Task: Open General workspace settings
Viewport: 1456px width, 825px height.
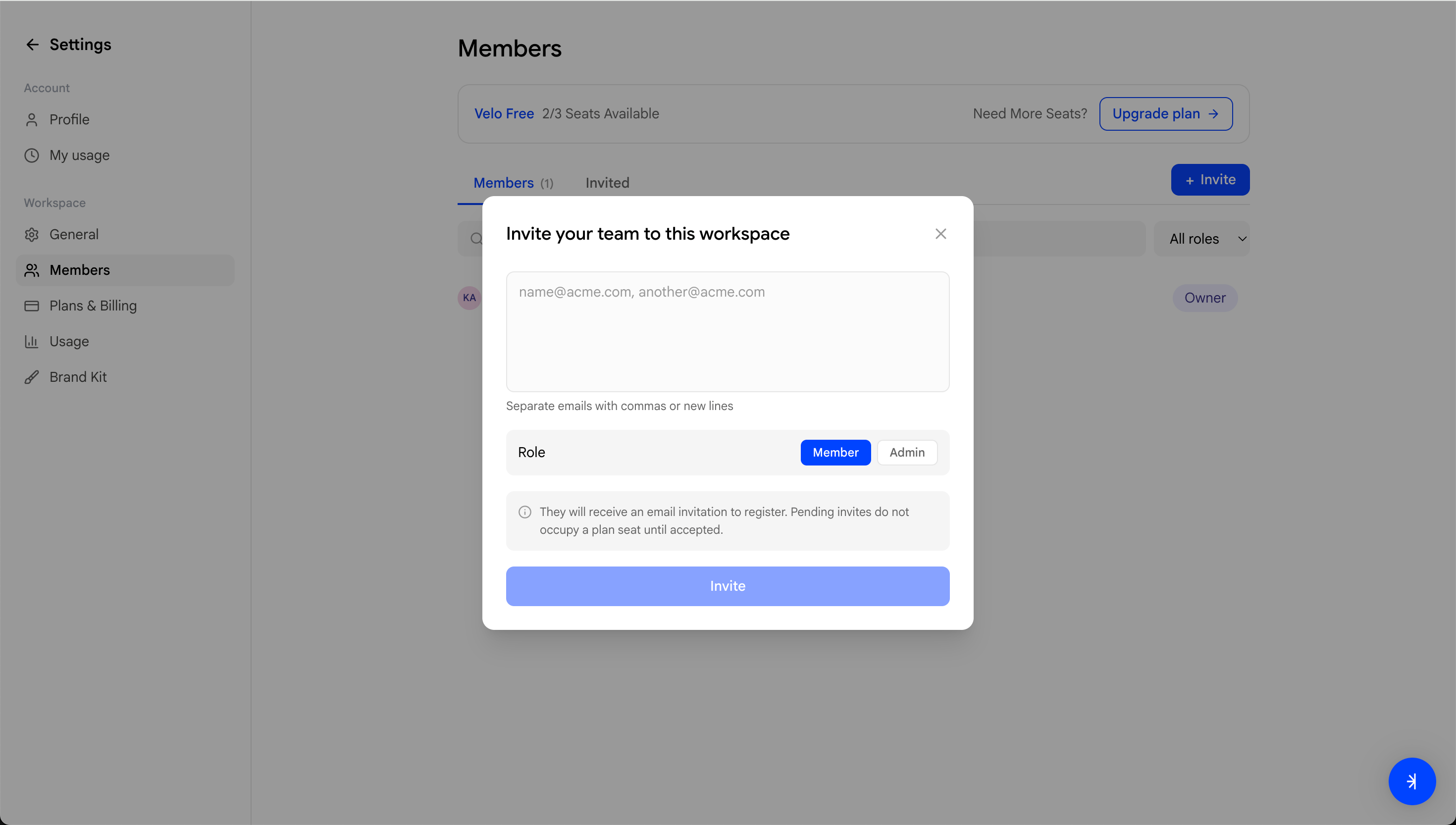Action: pyautogui.click(x=125, y=235)
